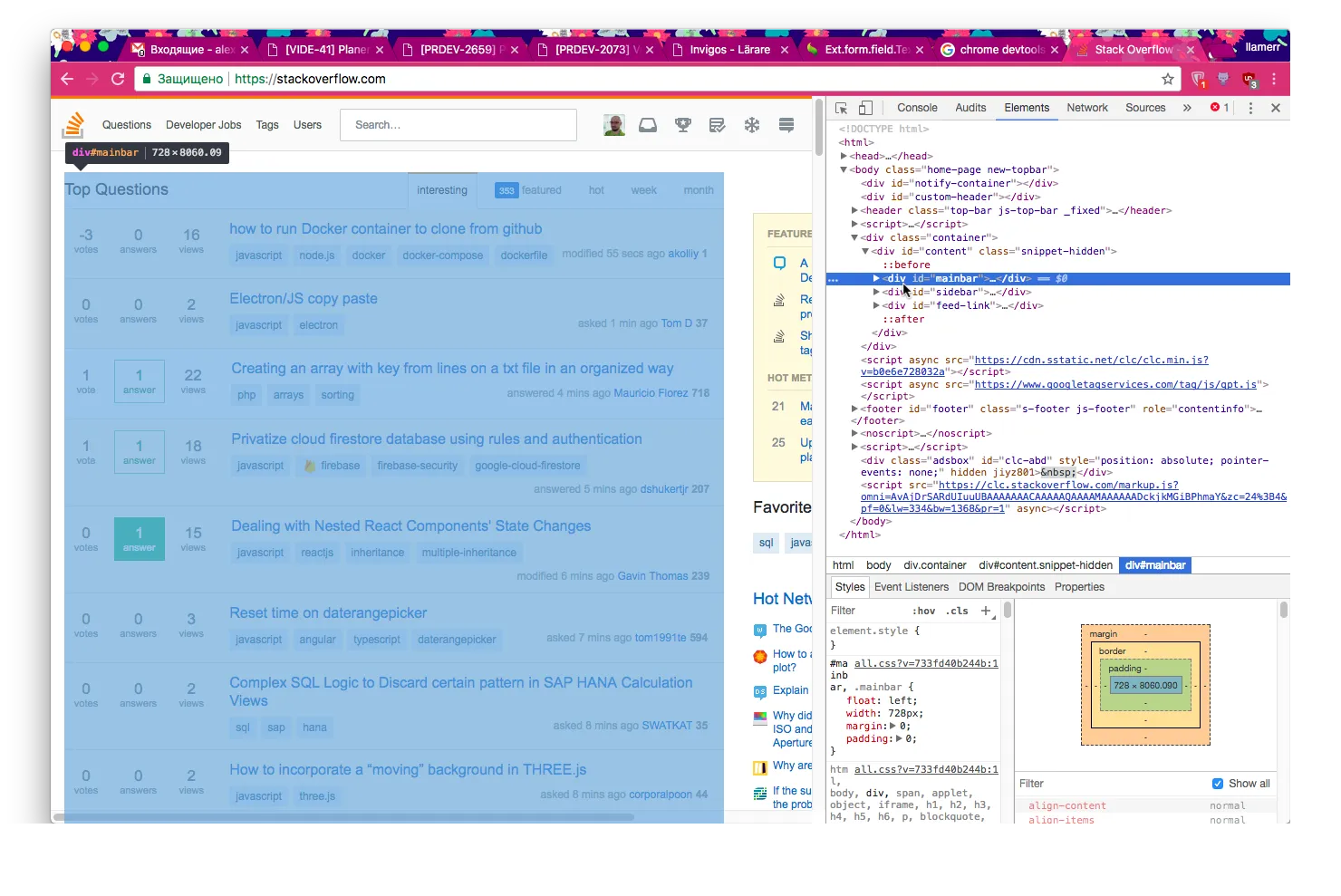This screenshot has height=896, width=1341.
Task: Switch to the Sources tab
Action: [x=1145, y=108]
